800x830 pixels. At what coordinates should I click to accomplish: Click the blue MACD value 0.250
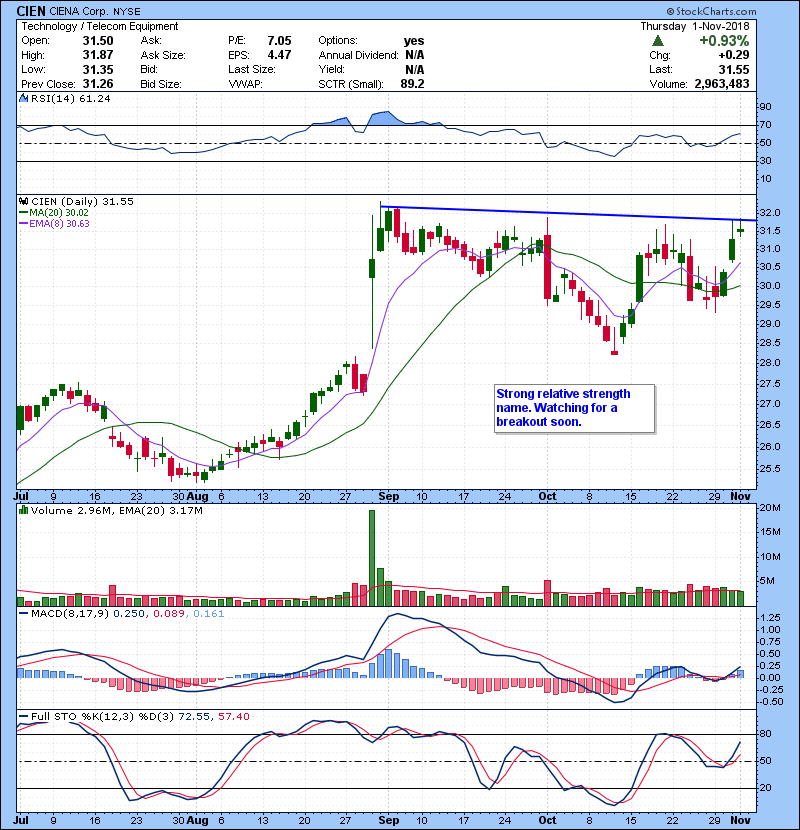click(129, 614)
